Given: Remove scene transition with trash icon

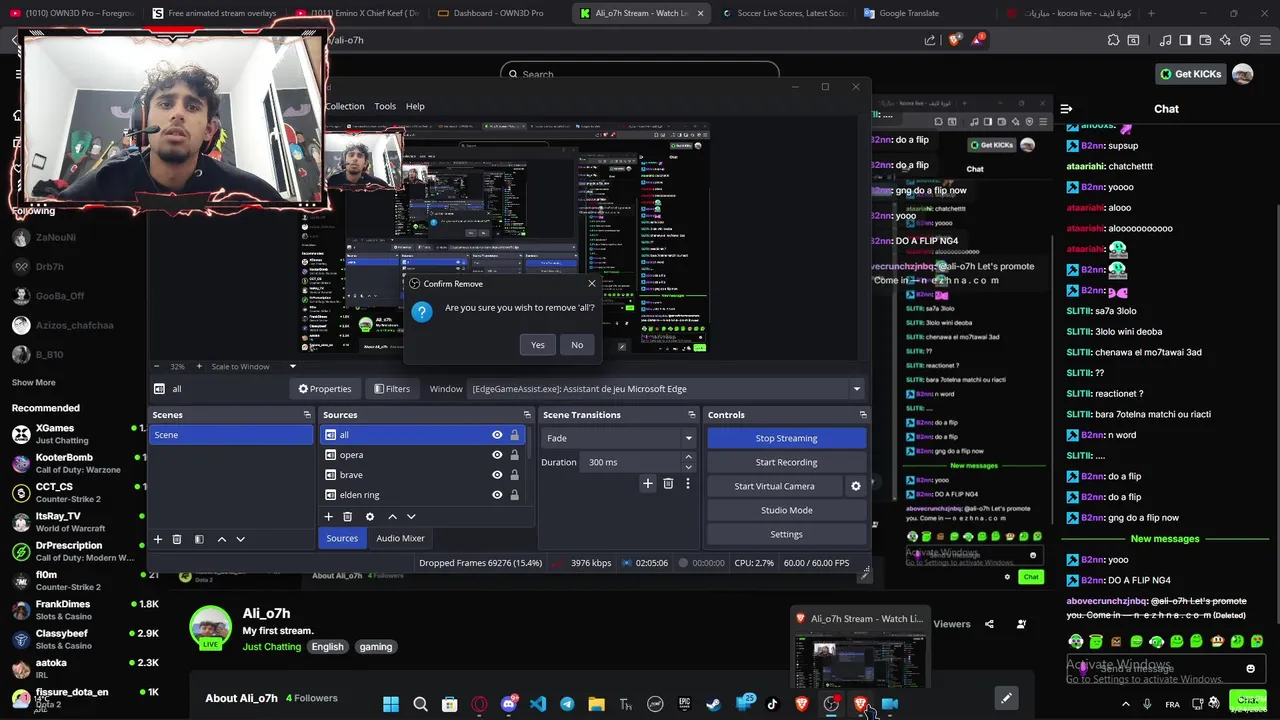Looking at the screenshot, I should 668,484.
